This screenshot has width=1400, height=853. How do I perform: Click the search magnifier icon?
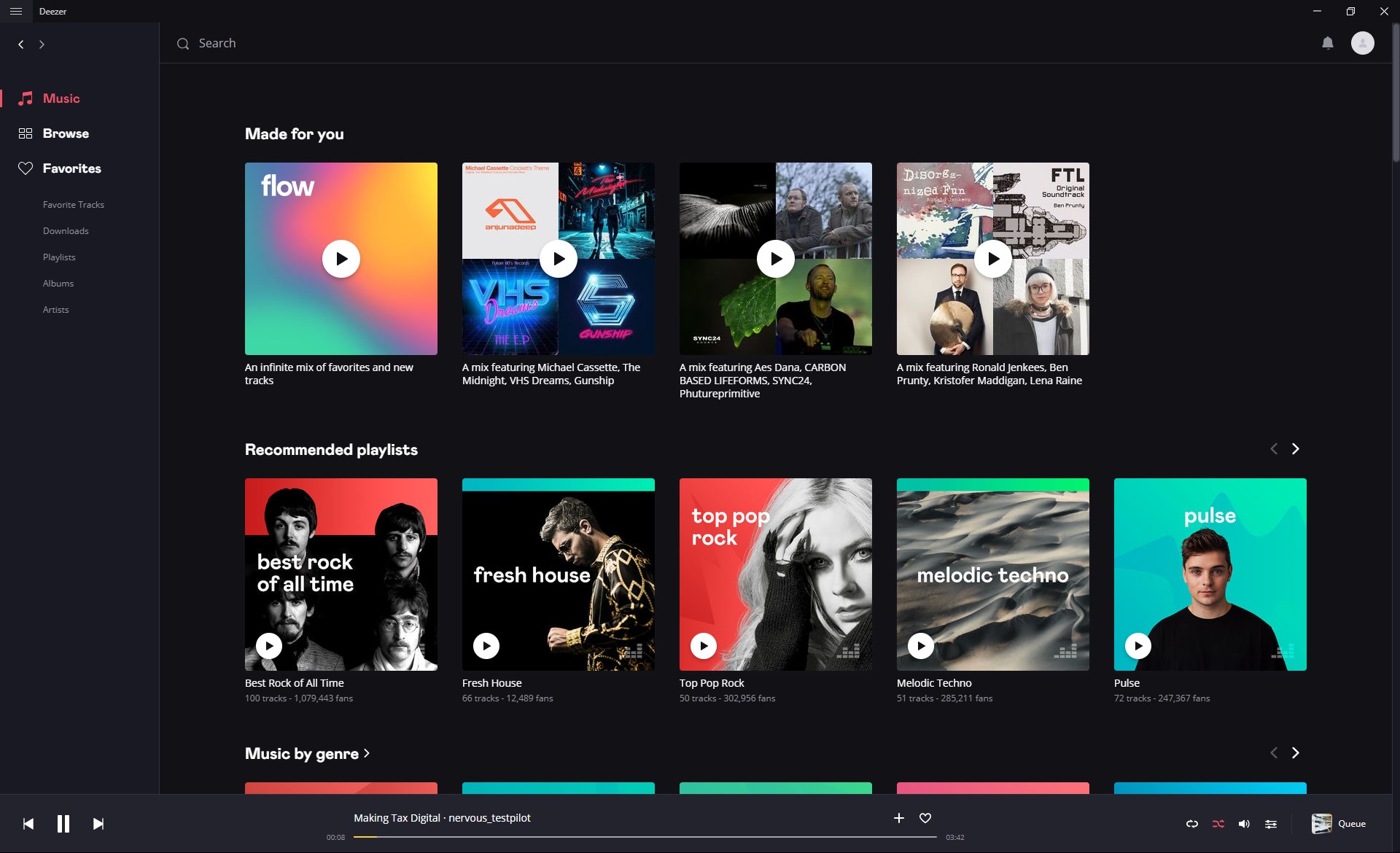point(182,44)
